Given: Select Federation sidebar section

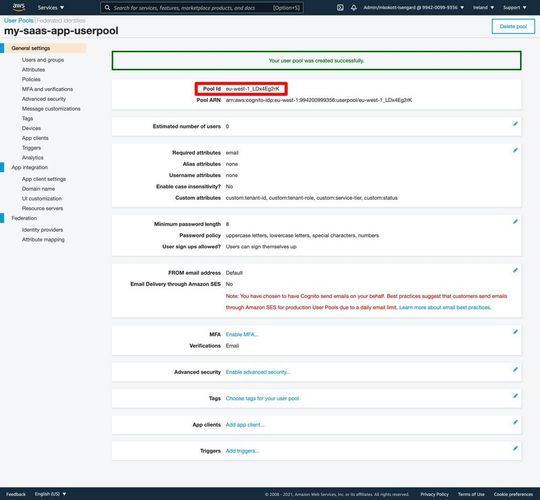Looking at the screenshot, I should tap(24, 218).
